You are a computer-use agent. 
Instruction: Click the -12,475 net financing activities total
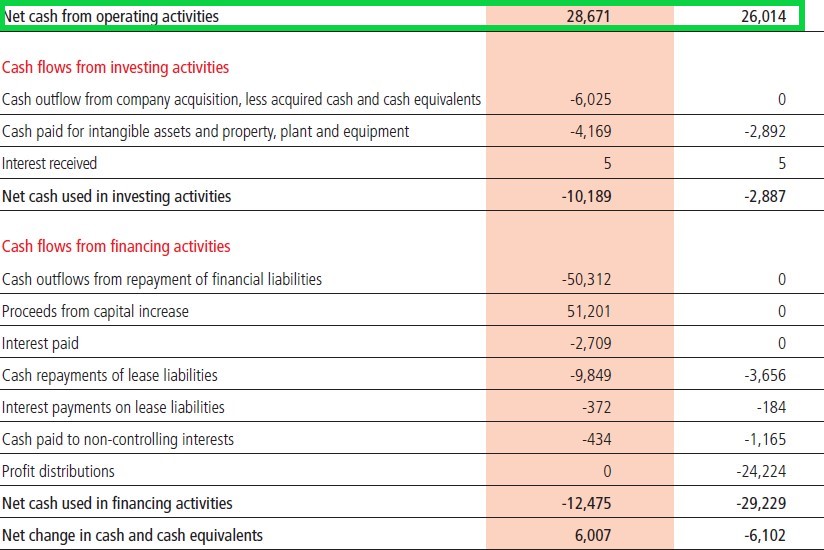[587, 503]
